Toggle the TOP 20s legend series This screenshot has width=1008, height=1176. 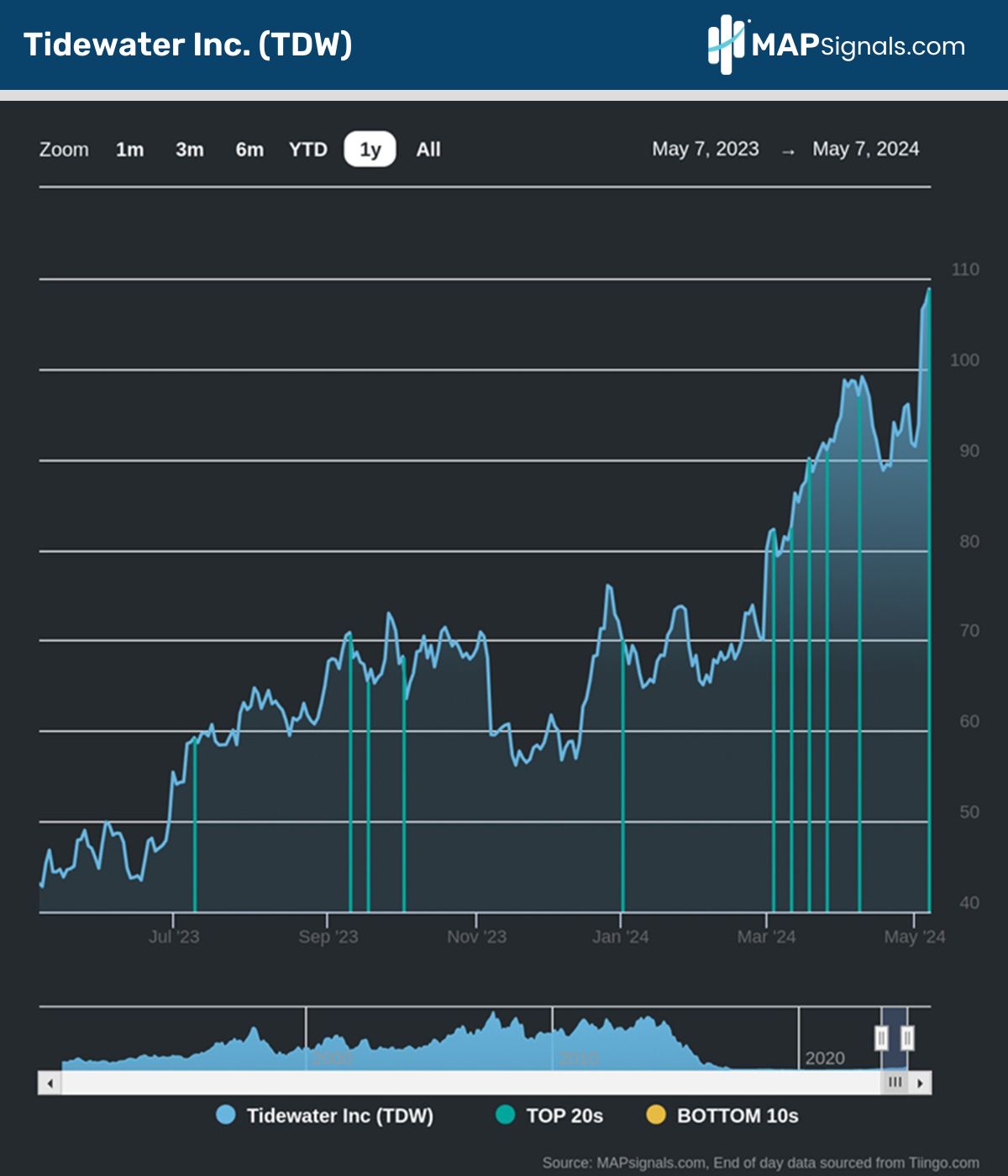tap(549, 1116)
